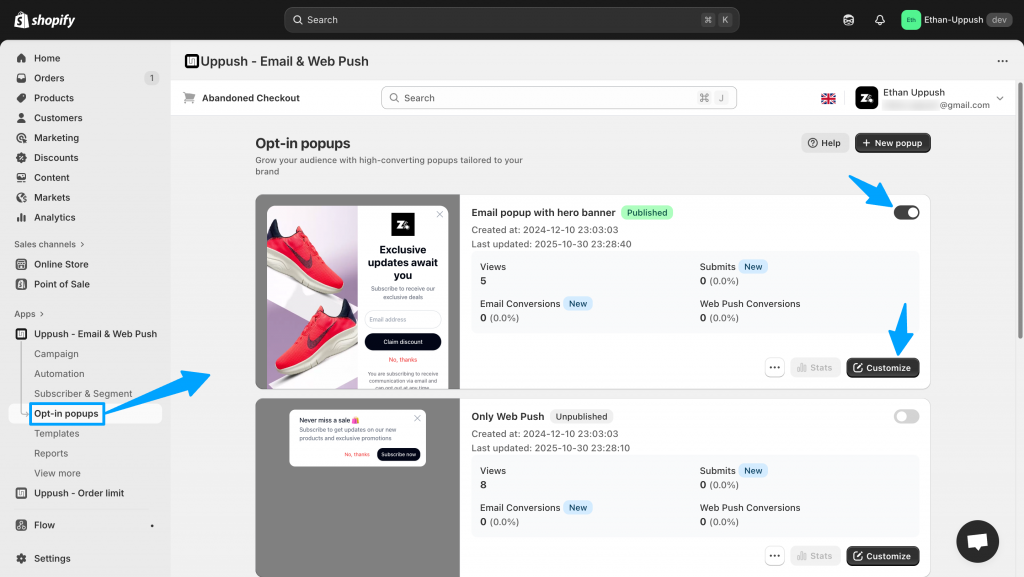This screenshot has height=577, width=1024.
Task: Enable the Only Web Push popup toggle
Action: pos(906,416)
